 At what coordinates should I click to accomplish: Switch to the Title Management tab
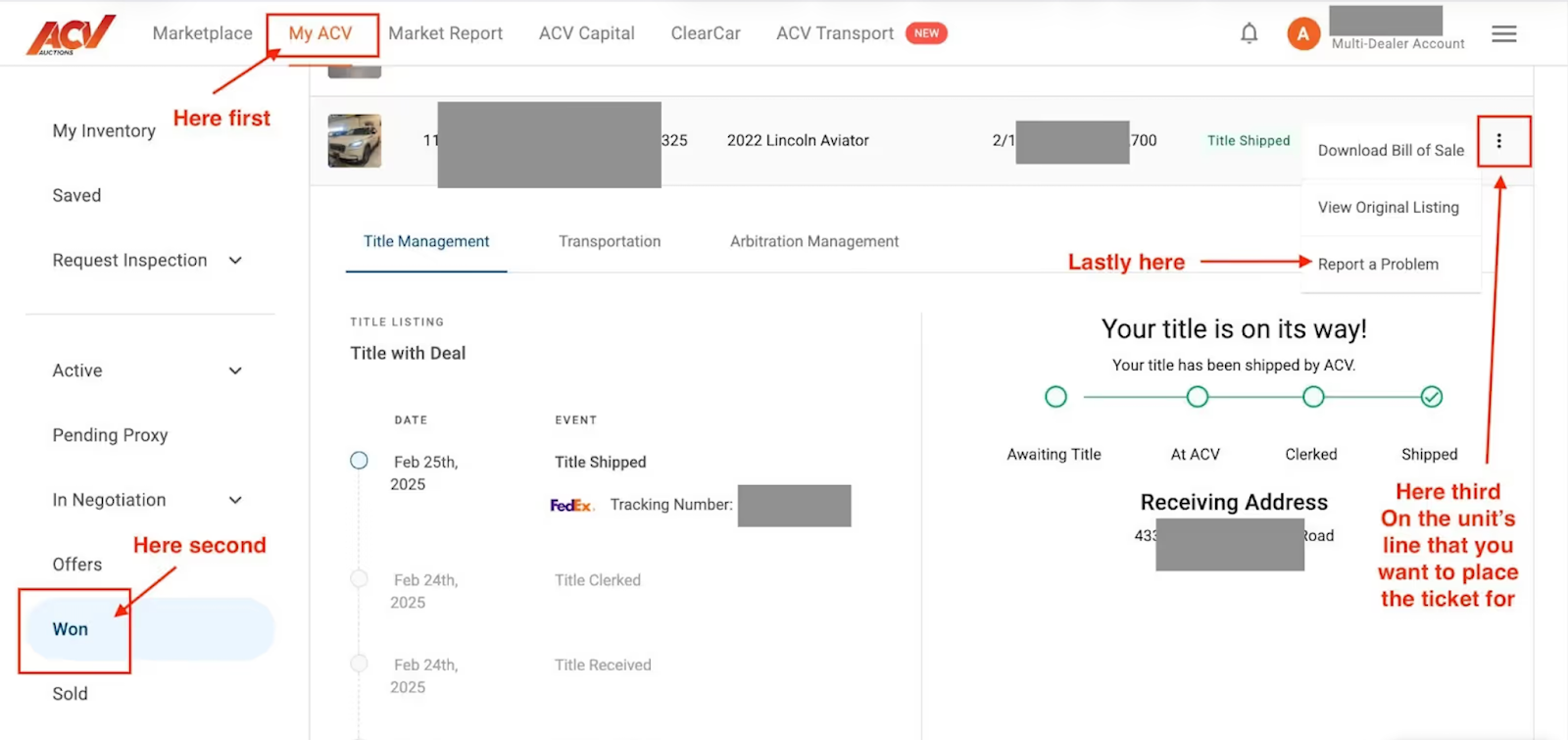(x=426, y=241)
